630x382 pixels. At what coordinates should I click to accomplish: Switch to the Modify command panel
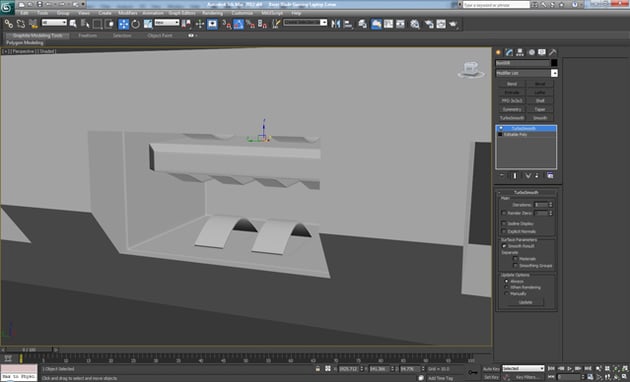coord(509,52)
